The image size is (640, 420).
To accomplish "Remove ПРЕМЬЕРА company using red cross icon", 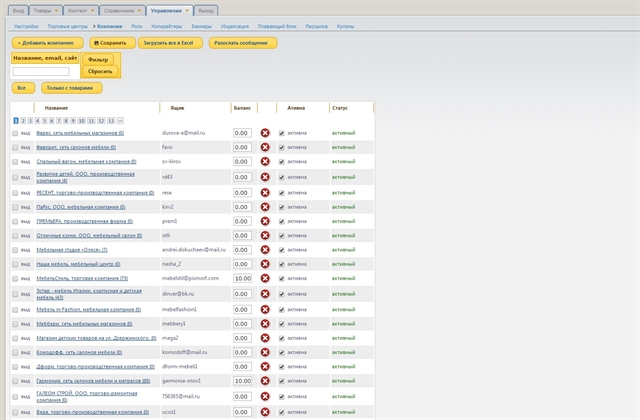I will [x=265, y=220].
